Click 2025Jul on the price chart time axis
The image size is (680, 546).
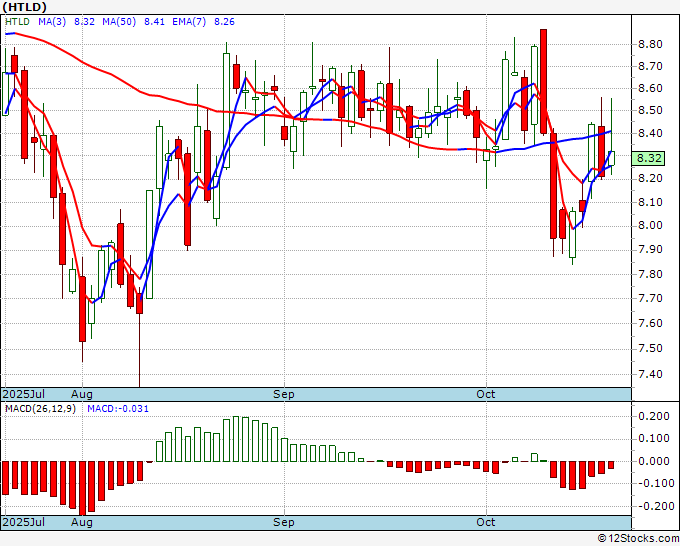(x=24, y=394)
